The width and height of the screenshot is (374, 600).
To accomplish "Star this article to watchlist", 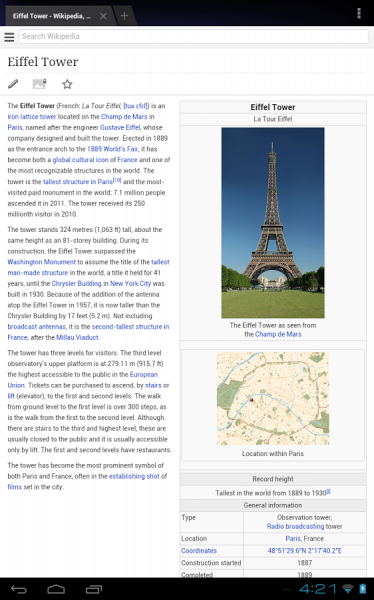I will (67, 84).
